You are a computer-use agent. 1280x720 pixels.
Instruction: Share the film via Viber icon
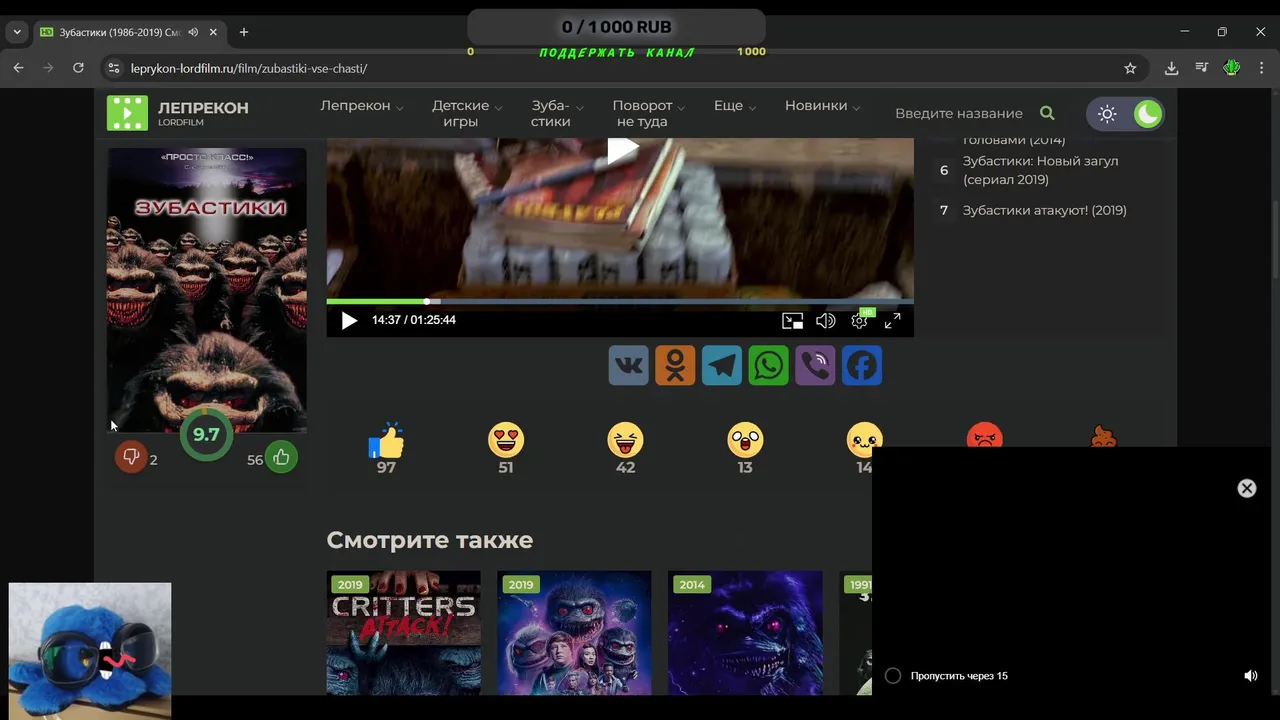pyautogui.click(x=815, y=366)
